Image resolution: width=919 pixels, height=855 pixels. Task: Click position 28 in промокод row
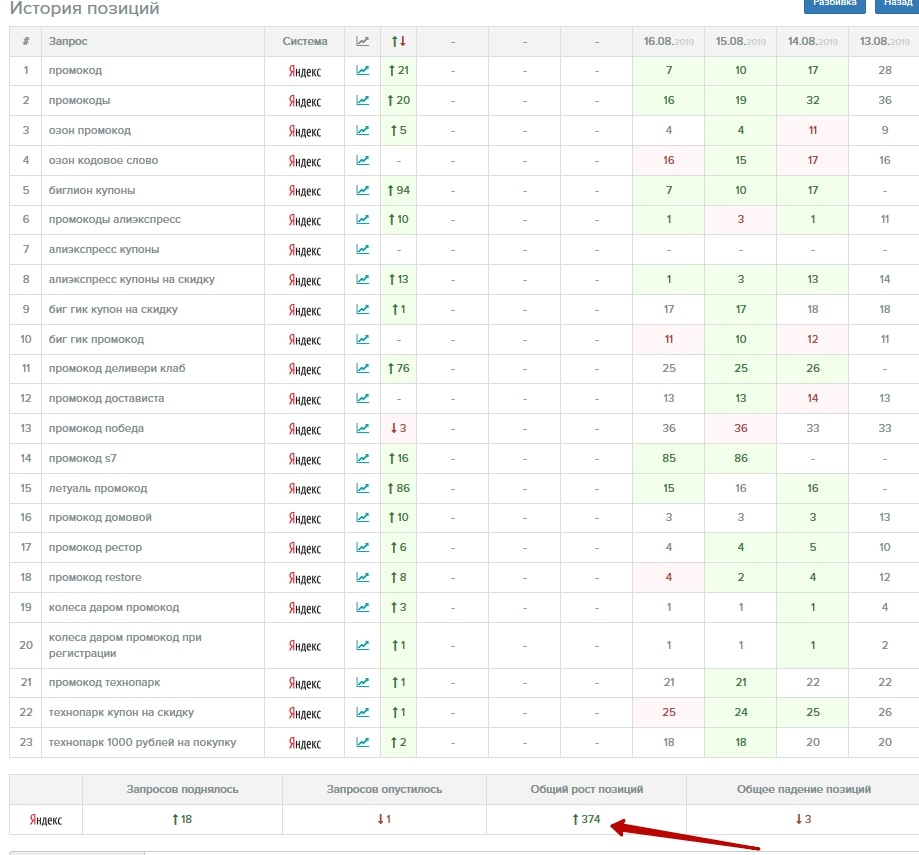pos(884,70)
